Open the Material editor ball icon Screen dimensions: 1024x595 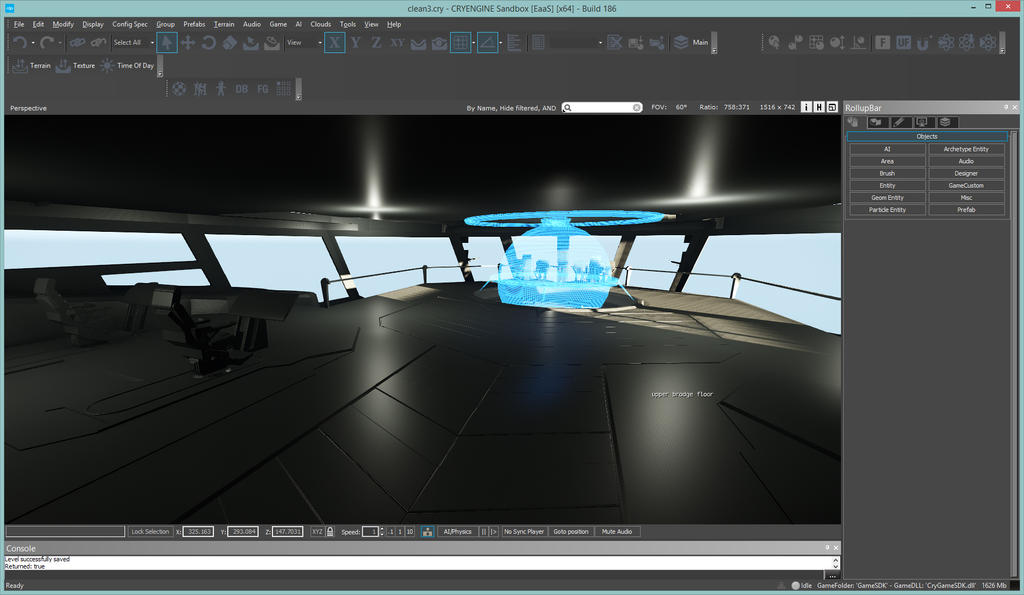(x=179, y=89)
